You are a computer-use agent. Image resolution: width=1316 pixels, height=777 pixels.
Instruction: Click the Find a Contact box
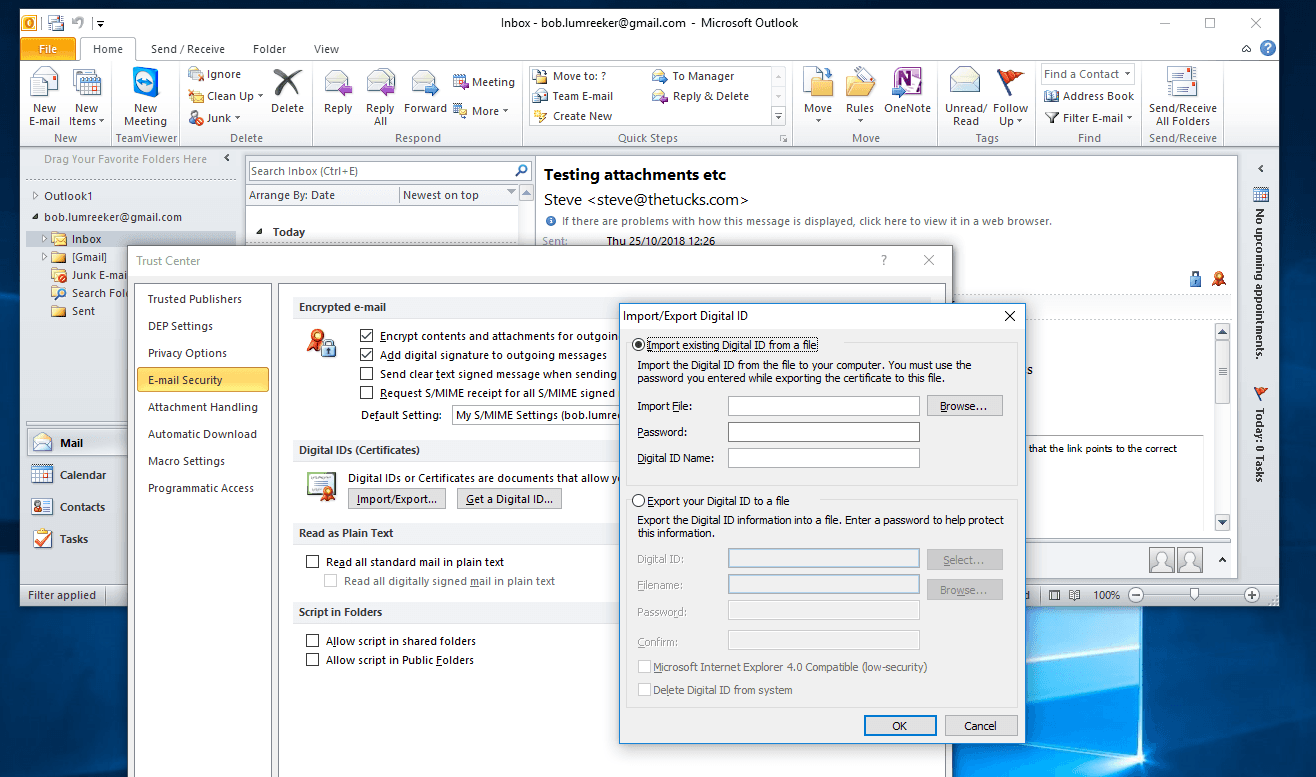pos(1087,74)
